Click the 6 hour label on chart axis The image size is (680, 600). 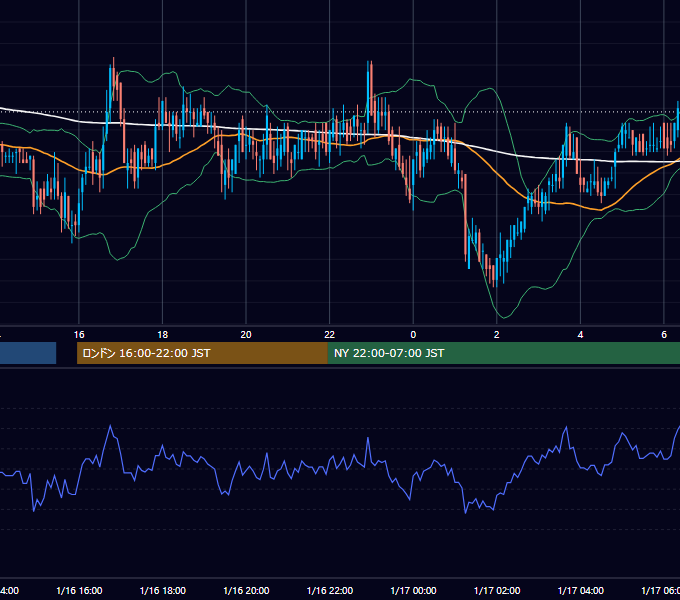(x=664, y=335)
